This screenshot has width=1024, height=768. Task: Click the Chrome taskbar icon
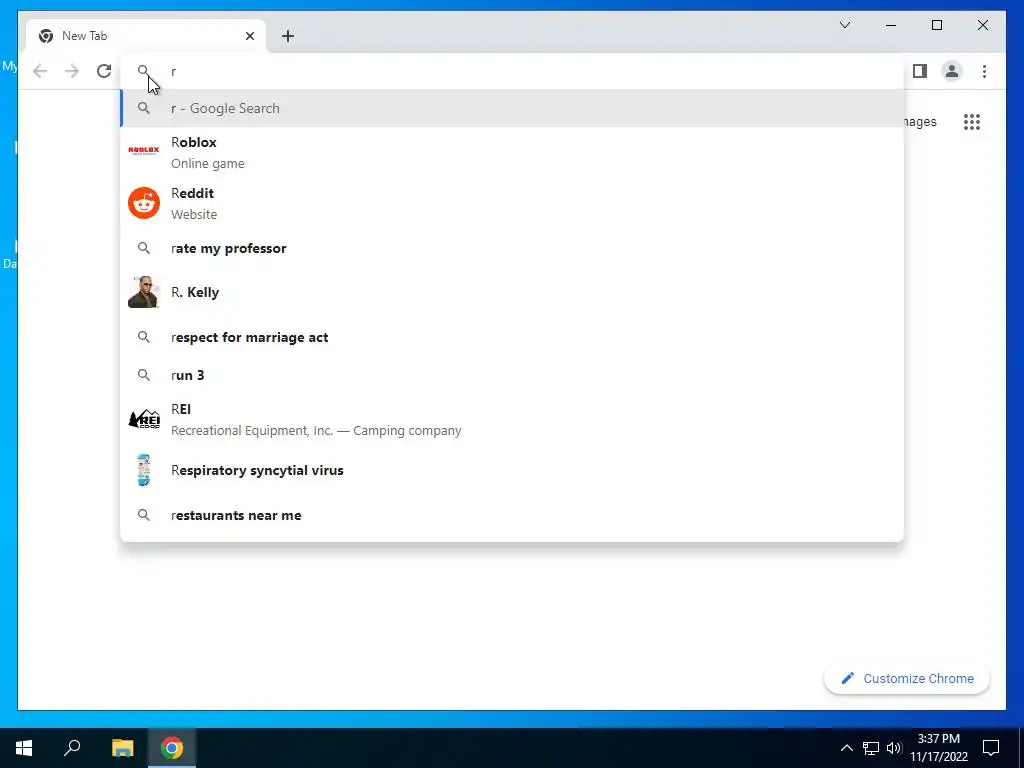point(172,748)
